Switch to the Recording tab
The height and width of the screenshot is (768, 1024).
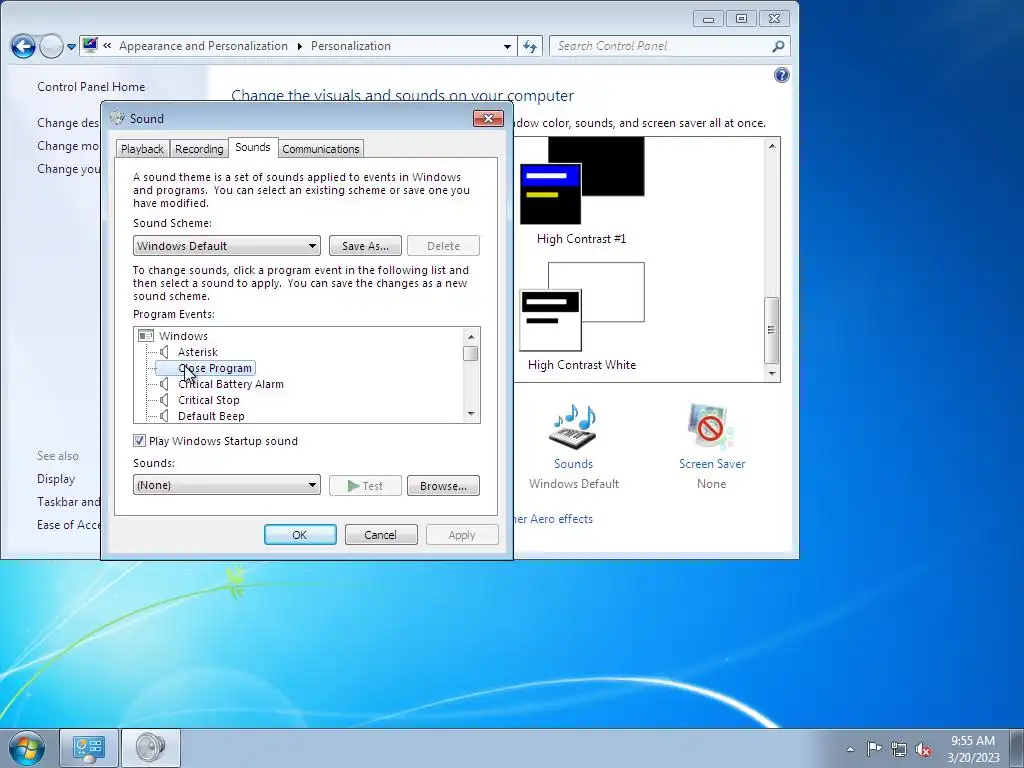pos(199,149)
